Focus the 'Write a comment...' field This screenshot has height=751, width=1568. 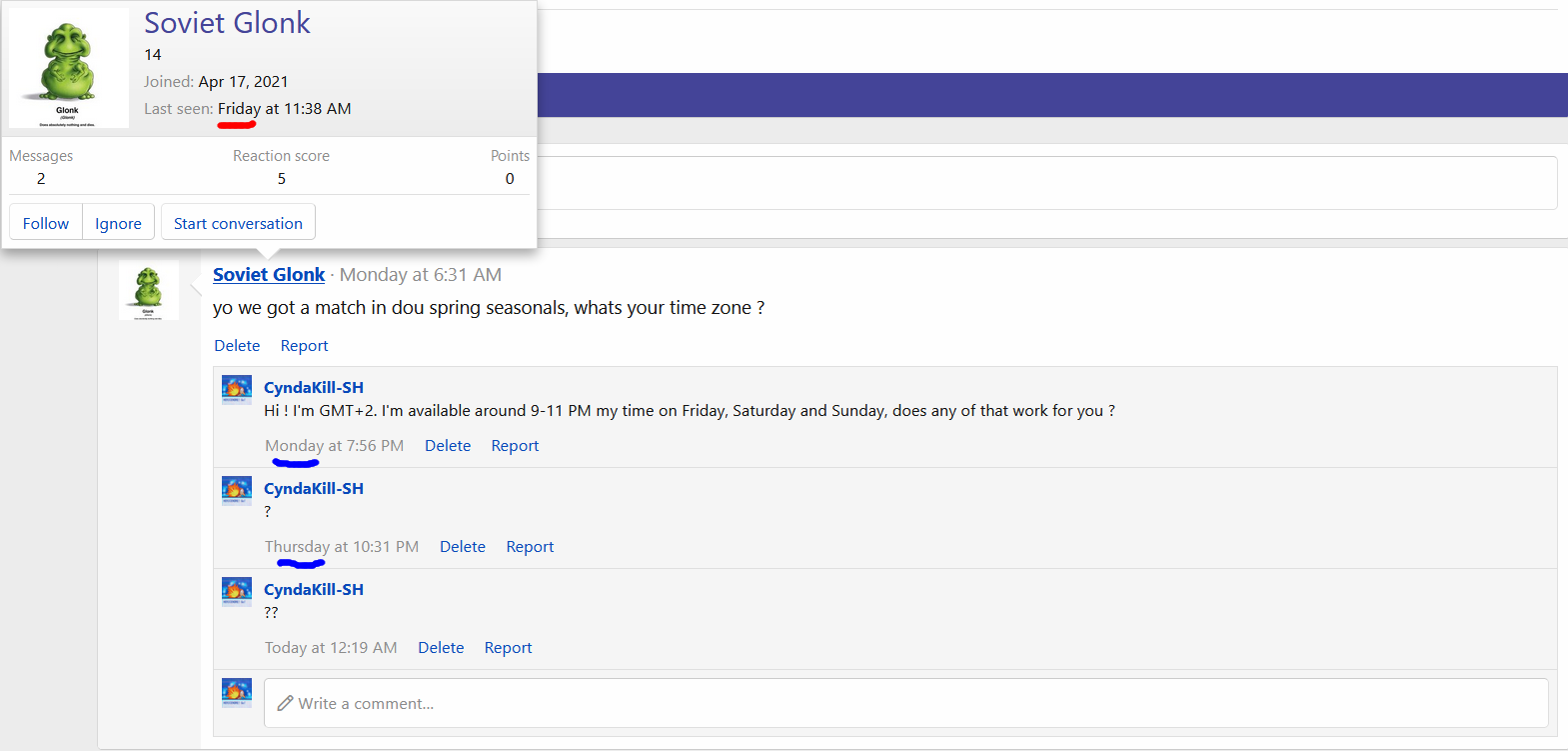905,703
